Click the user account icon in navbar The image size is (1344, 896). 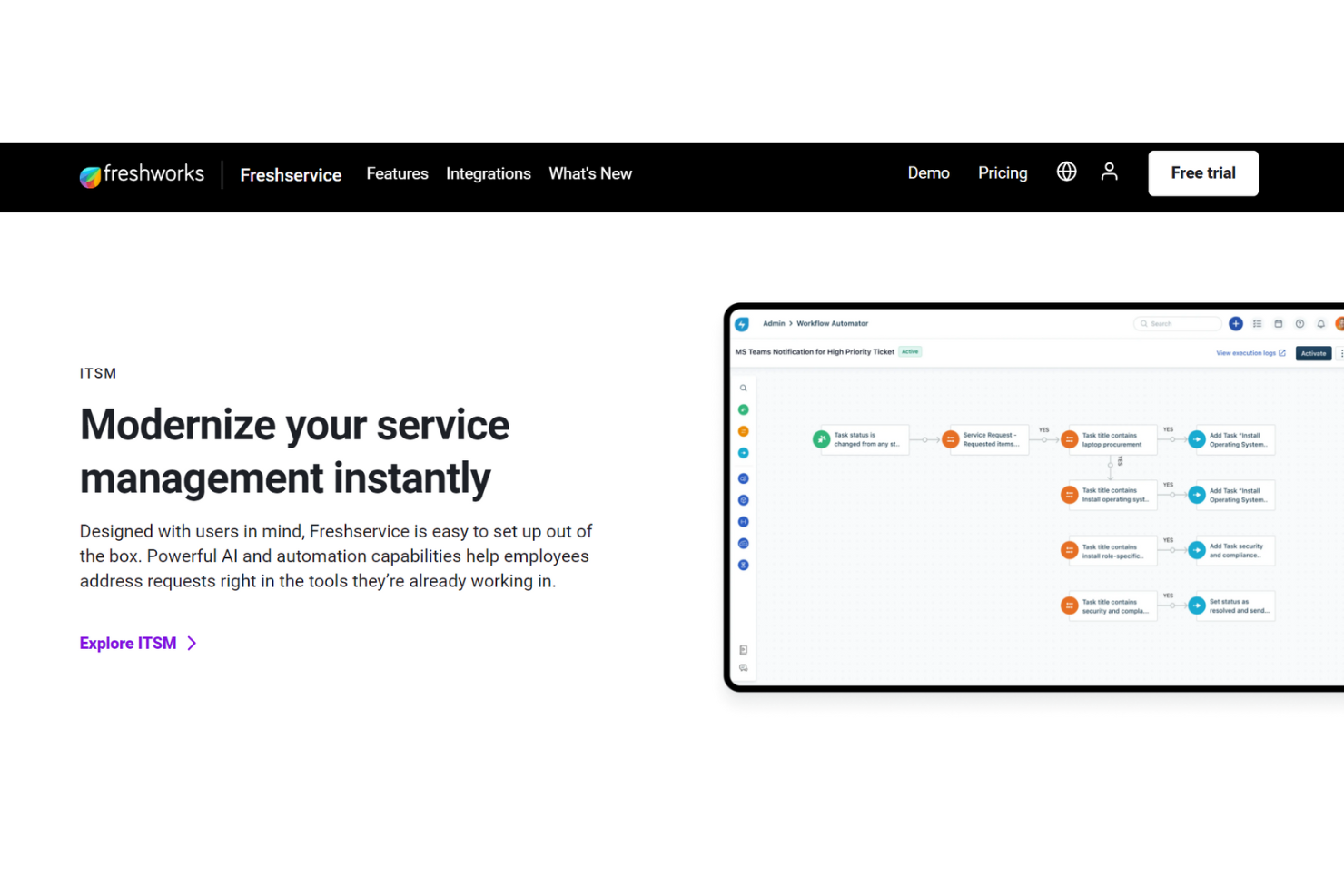coord(1109,172)
